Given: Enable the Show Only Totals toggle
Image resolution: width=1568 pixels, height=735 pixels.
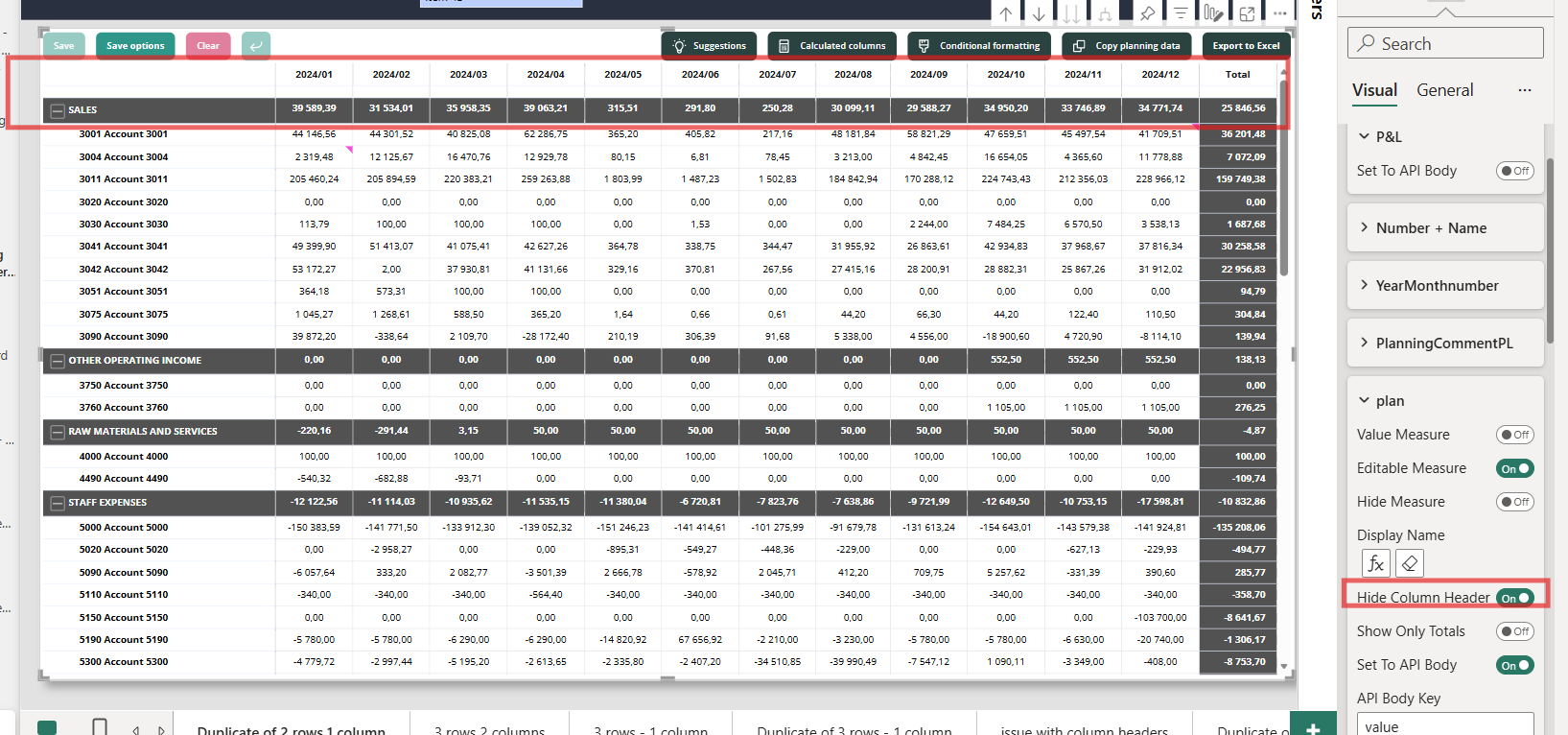Looking at the screenshot, I should pyautogui.click(x=1515, y=631).
